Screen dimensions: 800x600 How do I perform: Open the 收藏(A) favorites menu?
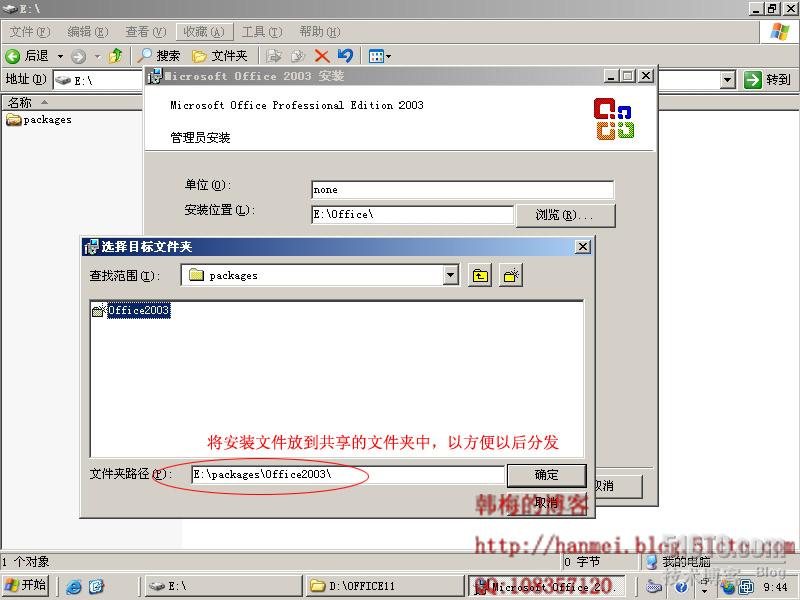pos(205,32)
